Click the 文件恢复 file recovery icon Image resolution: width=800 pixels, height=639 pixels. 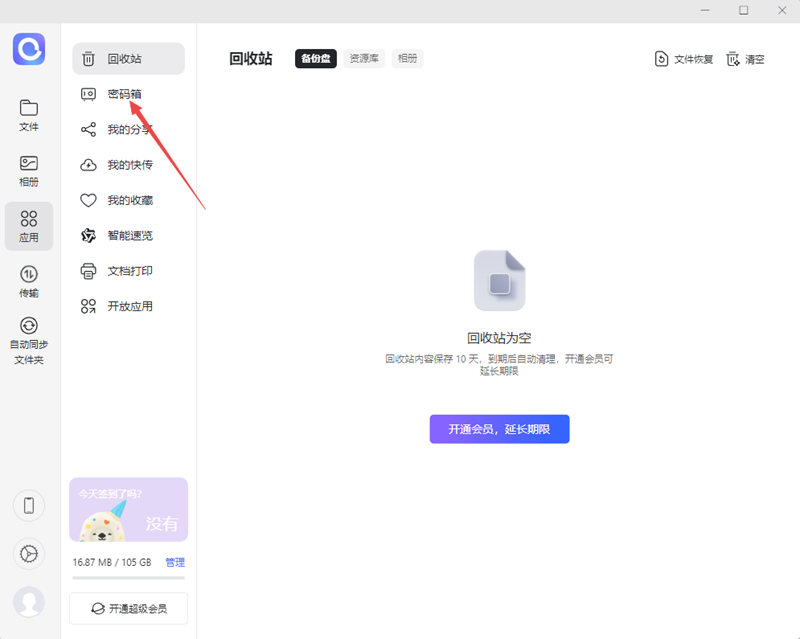tap(683, 58)
